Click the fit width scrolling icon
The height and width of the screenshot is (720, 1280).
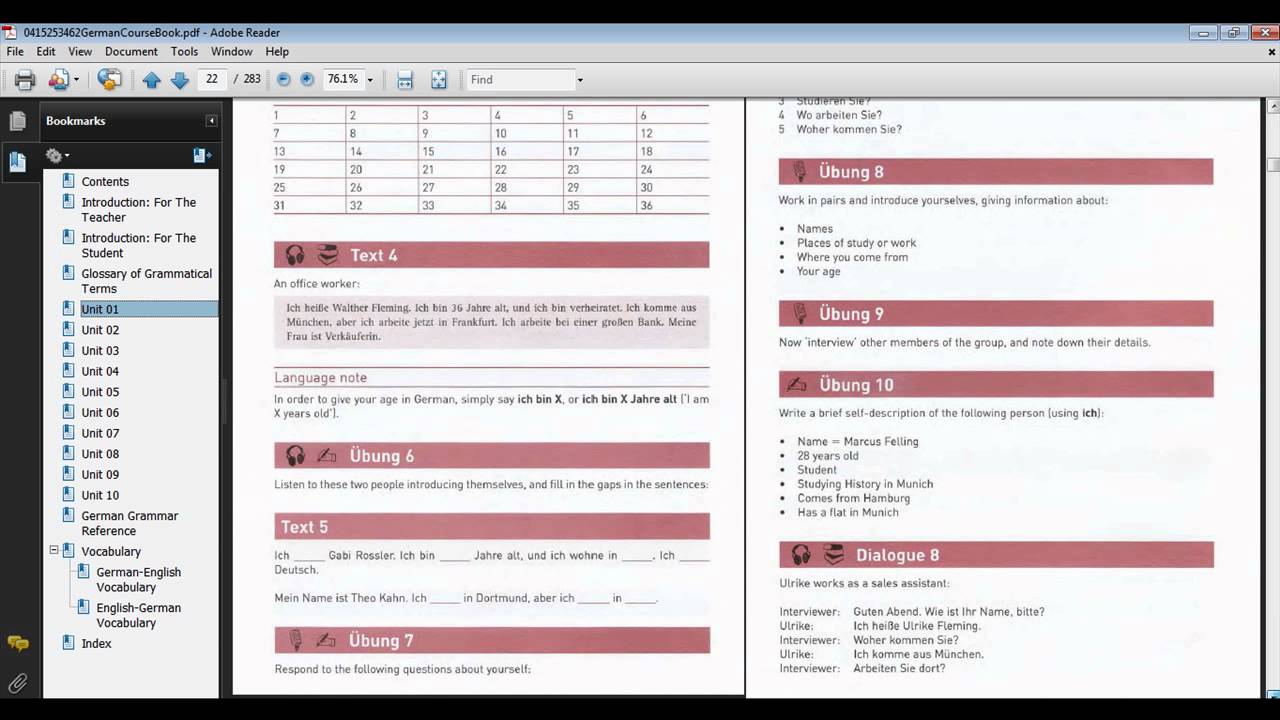click(x=405, y=80)
